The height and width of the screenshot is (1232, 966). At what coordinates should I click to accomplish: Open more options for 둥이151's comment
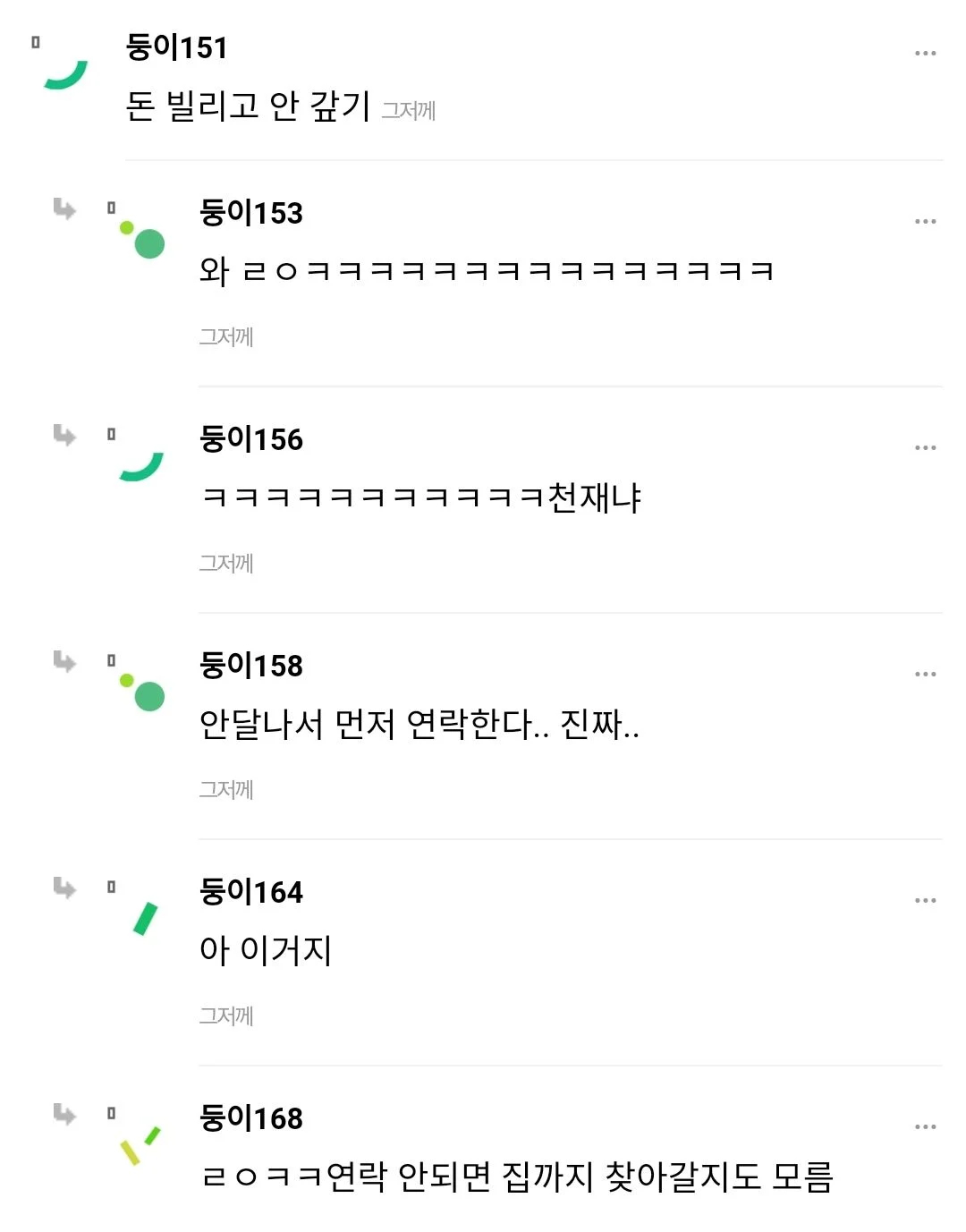point(925,54)
